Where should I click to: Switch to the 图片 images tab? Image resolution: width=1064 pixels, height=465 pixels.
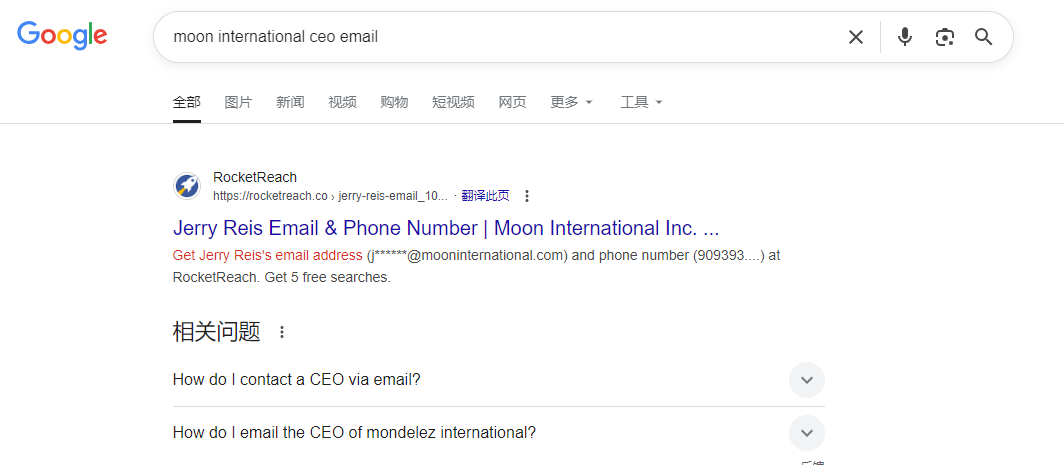coord(238,103)
